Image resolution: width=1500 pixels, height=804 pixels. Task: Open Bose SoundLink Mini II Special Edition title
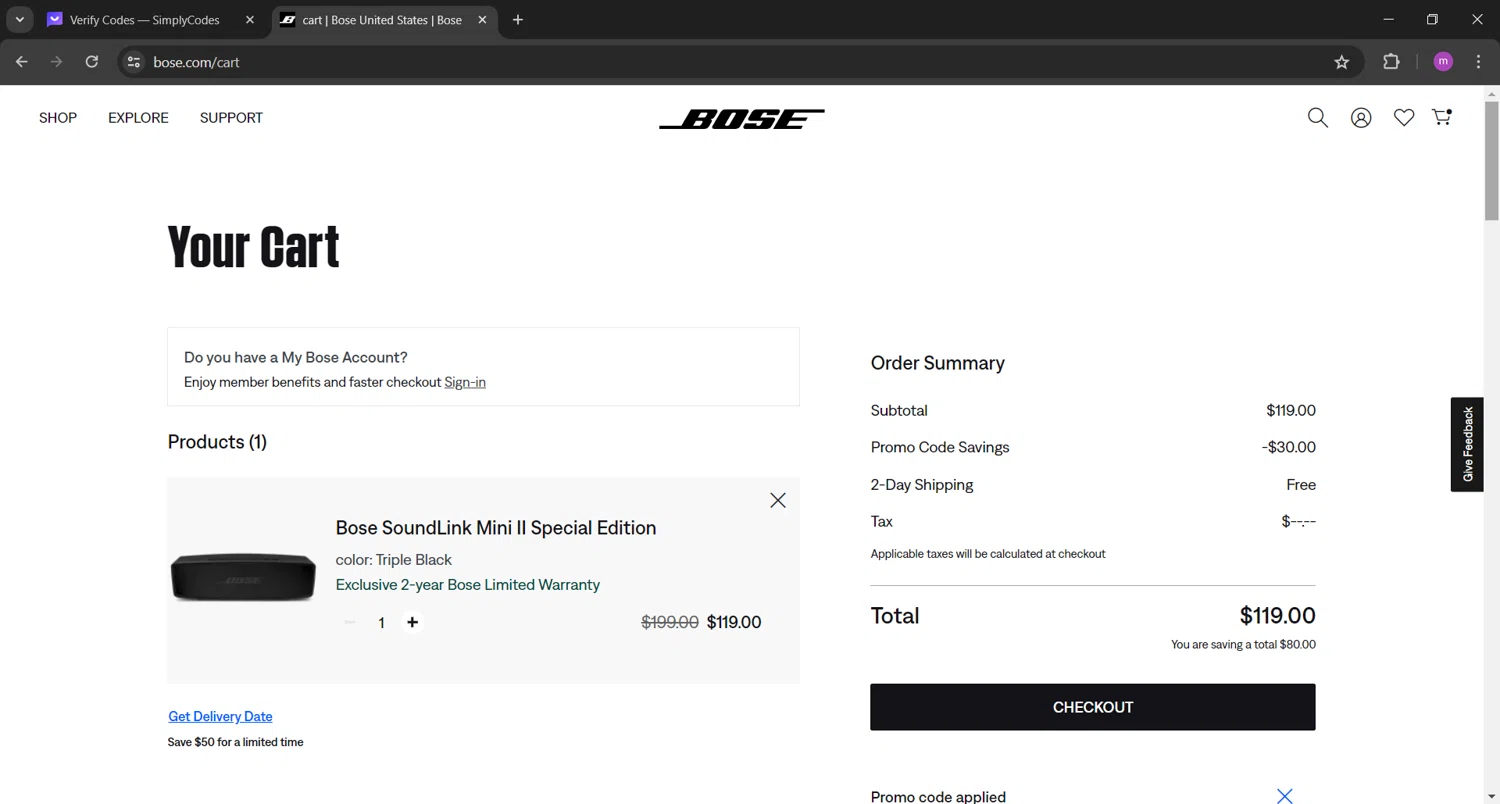(x=496, y=528)
